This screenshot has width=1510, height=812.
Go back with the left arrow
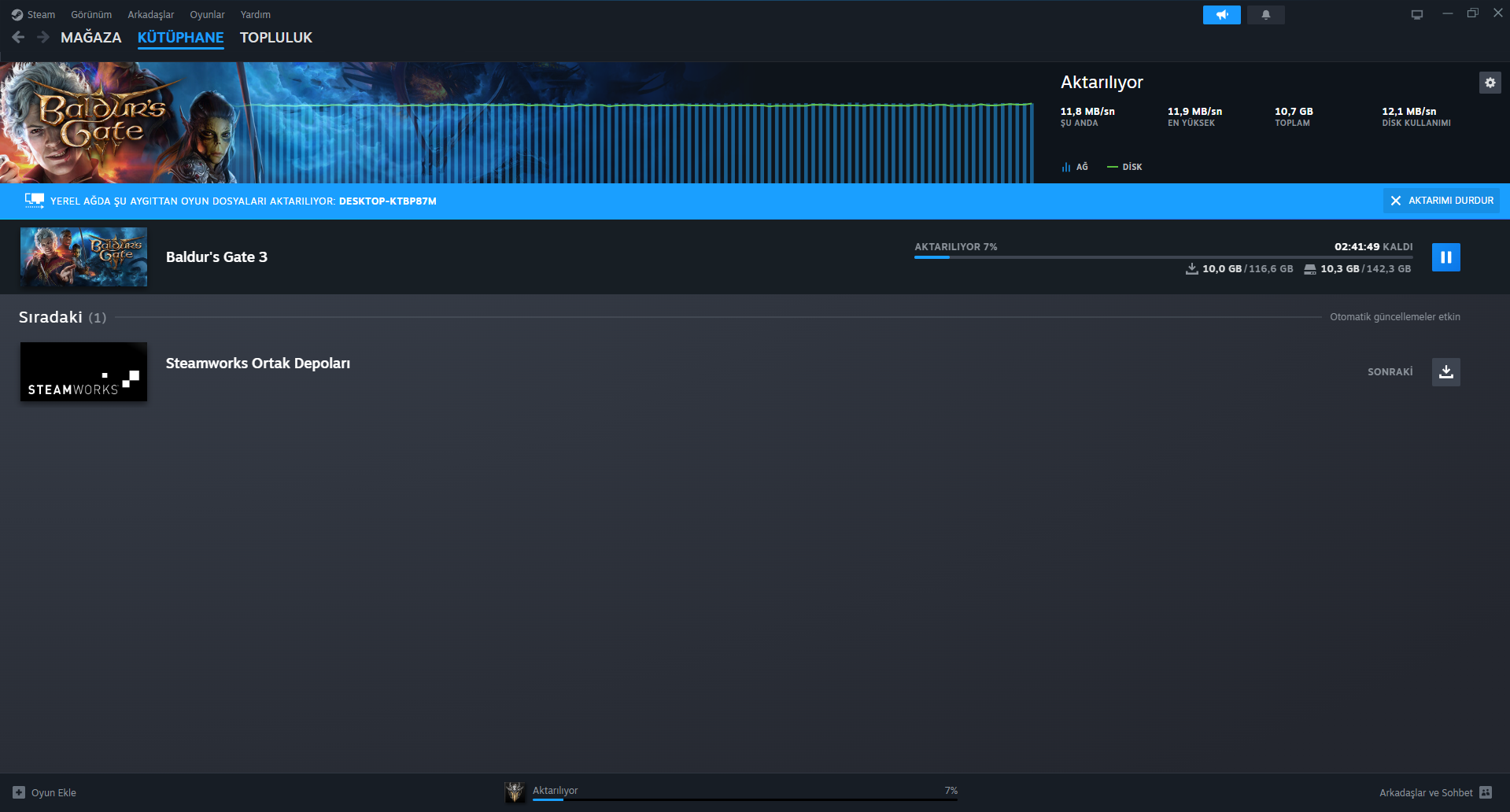coord(18,37)
